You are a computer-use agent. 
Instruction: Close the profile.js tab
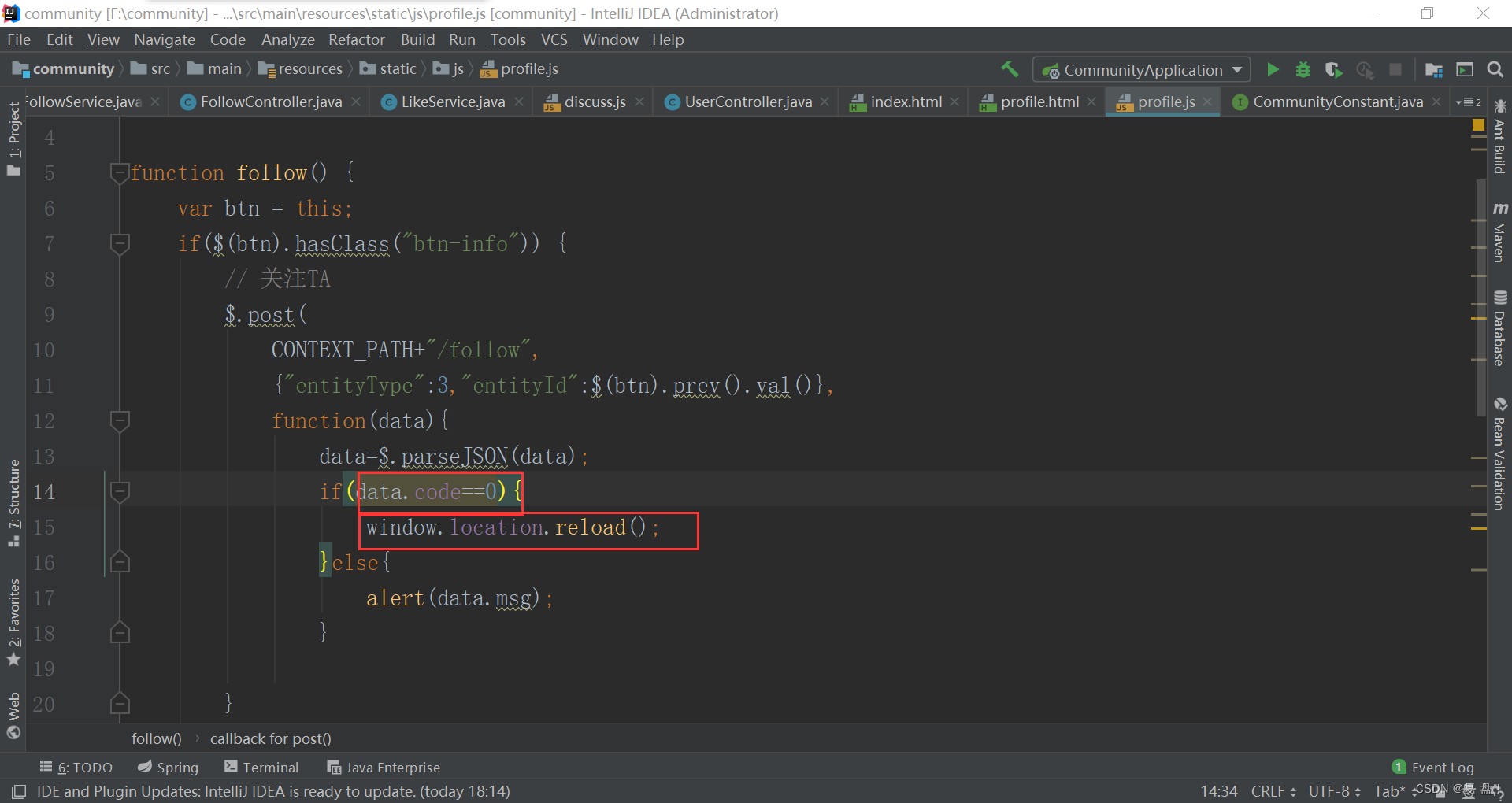(x=1207, y=102)
